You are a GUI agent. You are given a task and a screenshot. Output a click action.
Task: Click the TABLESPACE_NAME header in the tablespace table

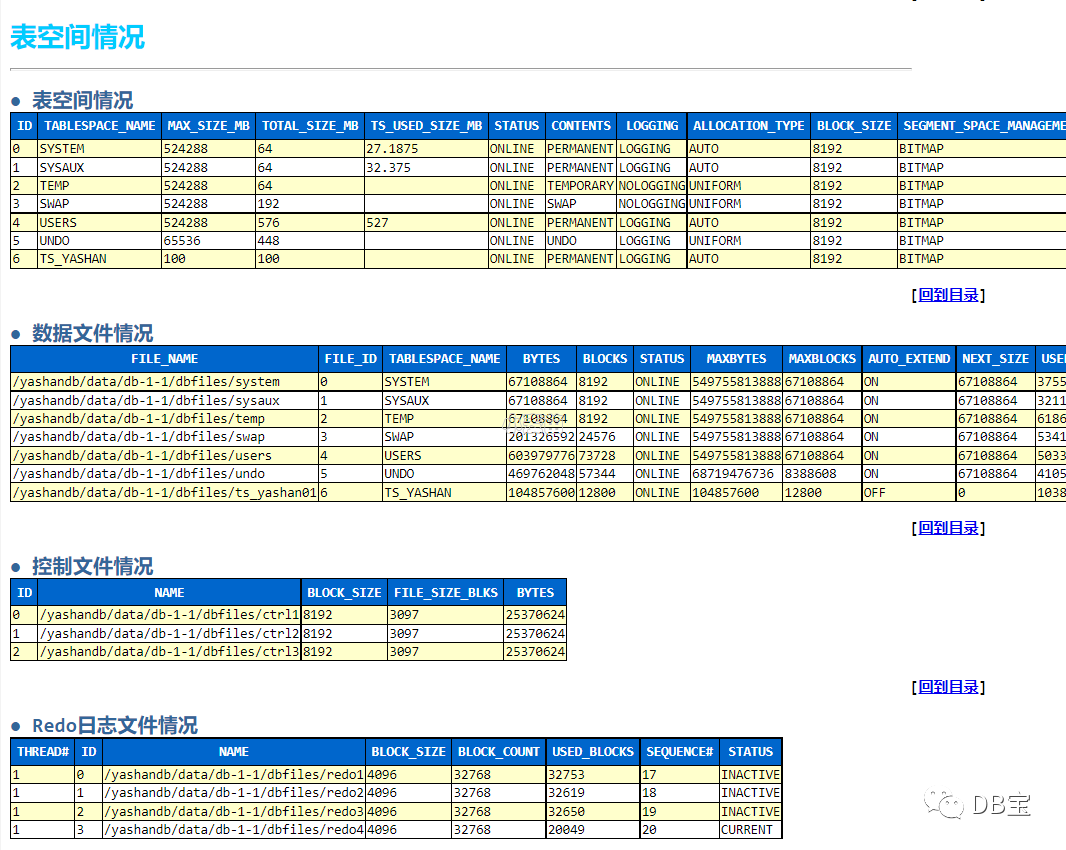[100, 126]
